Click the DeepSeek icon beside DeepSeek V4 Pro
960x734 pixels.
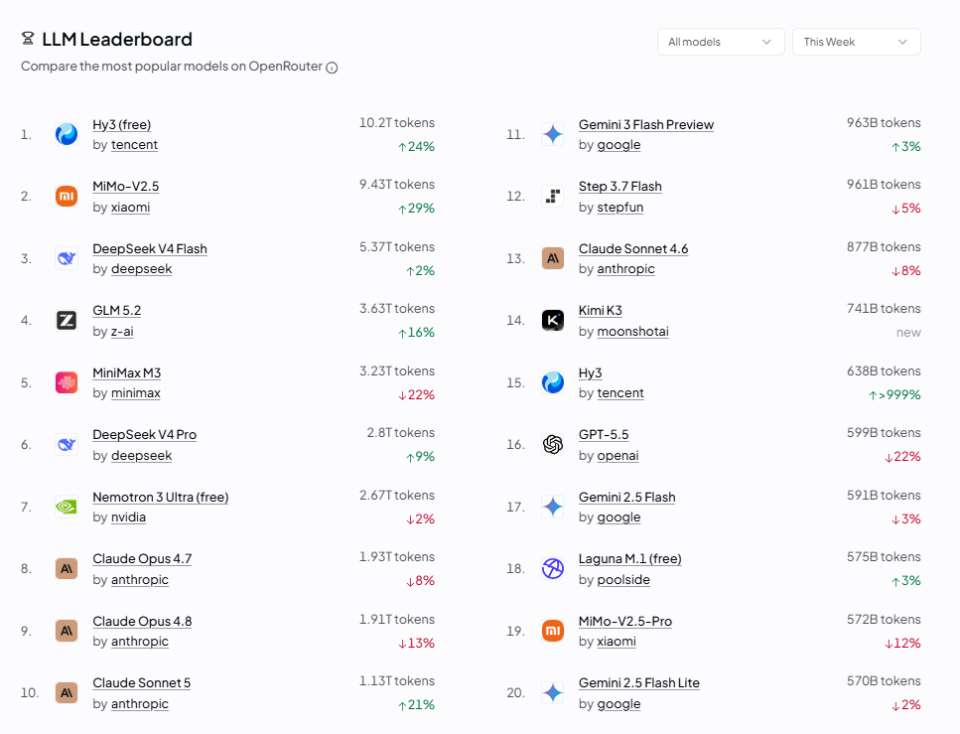pyautogui.click(x=66, y=444)
